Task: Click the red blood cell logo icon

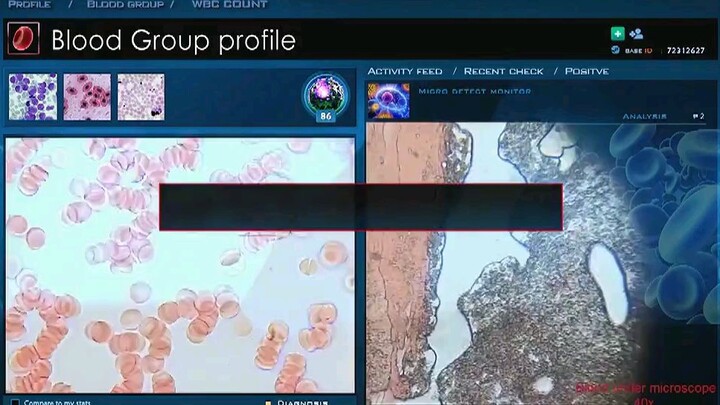Action: 23,39
